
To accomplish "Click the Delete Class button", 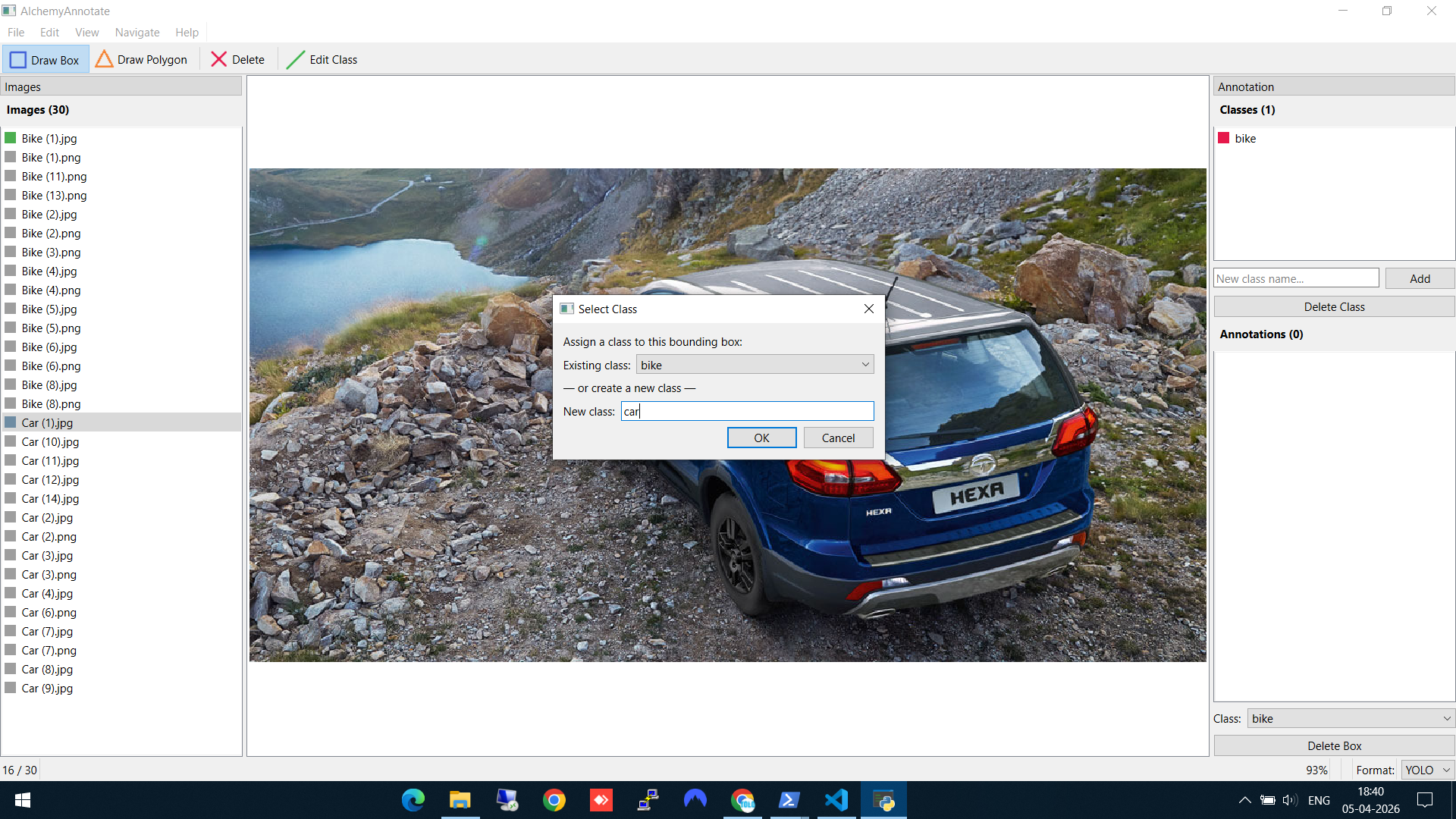I will [x=1333, y=306].
